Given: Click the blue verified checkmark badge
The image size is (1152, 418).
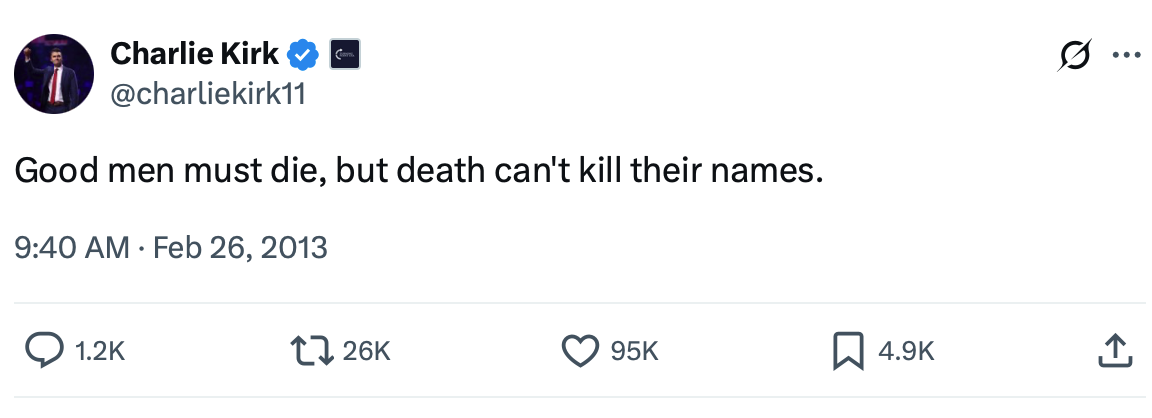Looking at the screenshot, I should 304,54.
